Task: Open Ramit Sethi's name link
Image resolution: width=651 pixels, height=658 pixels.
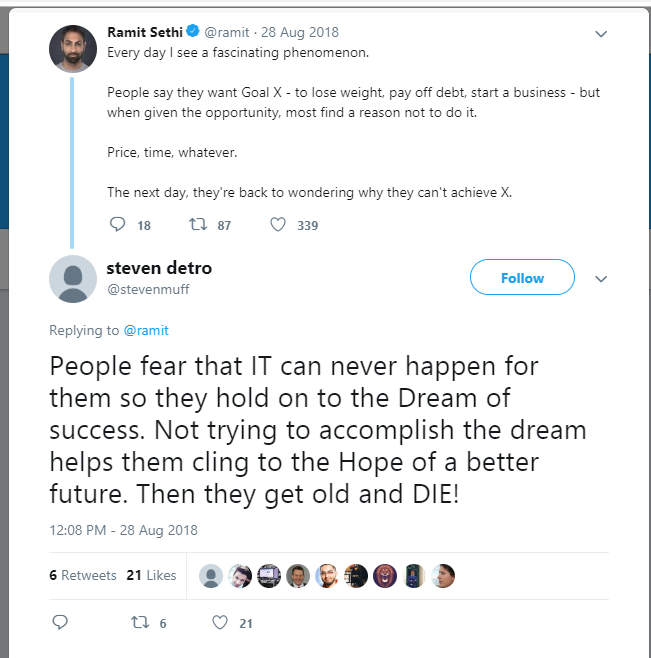Action: point(144,32)
